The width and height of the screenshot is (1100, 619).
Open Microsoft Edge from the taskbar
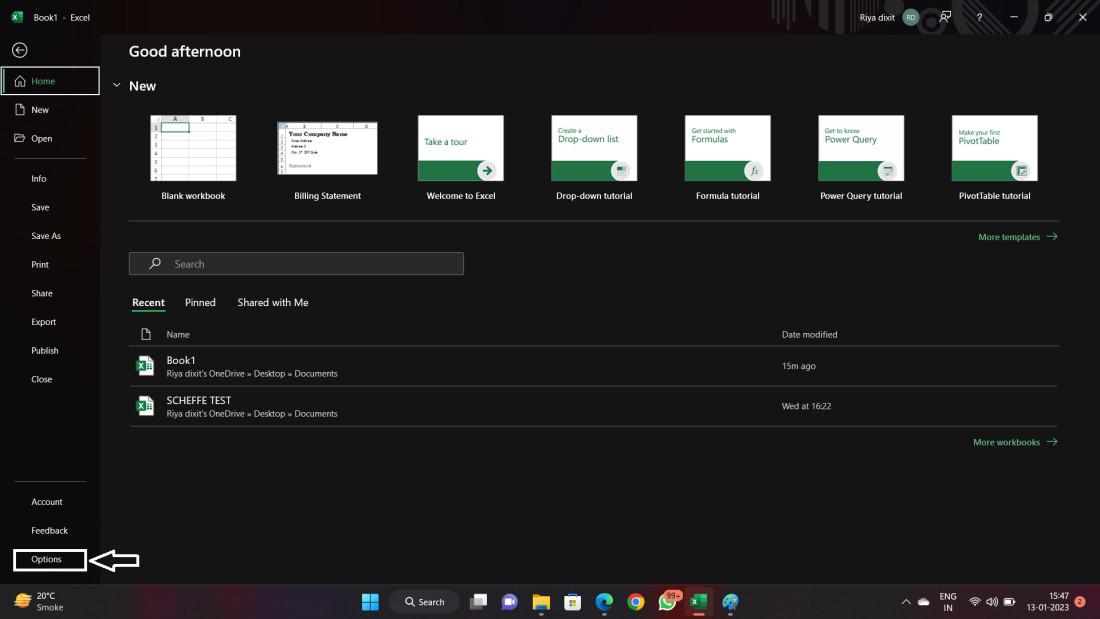tap(604, 602)
